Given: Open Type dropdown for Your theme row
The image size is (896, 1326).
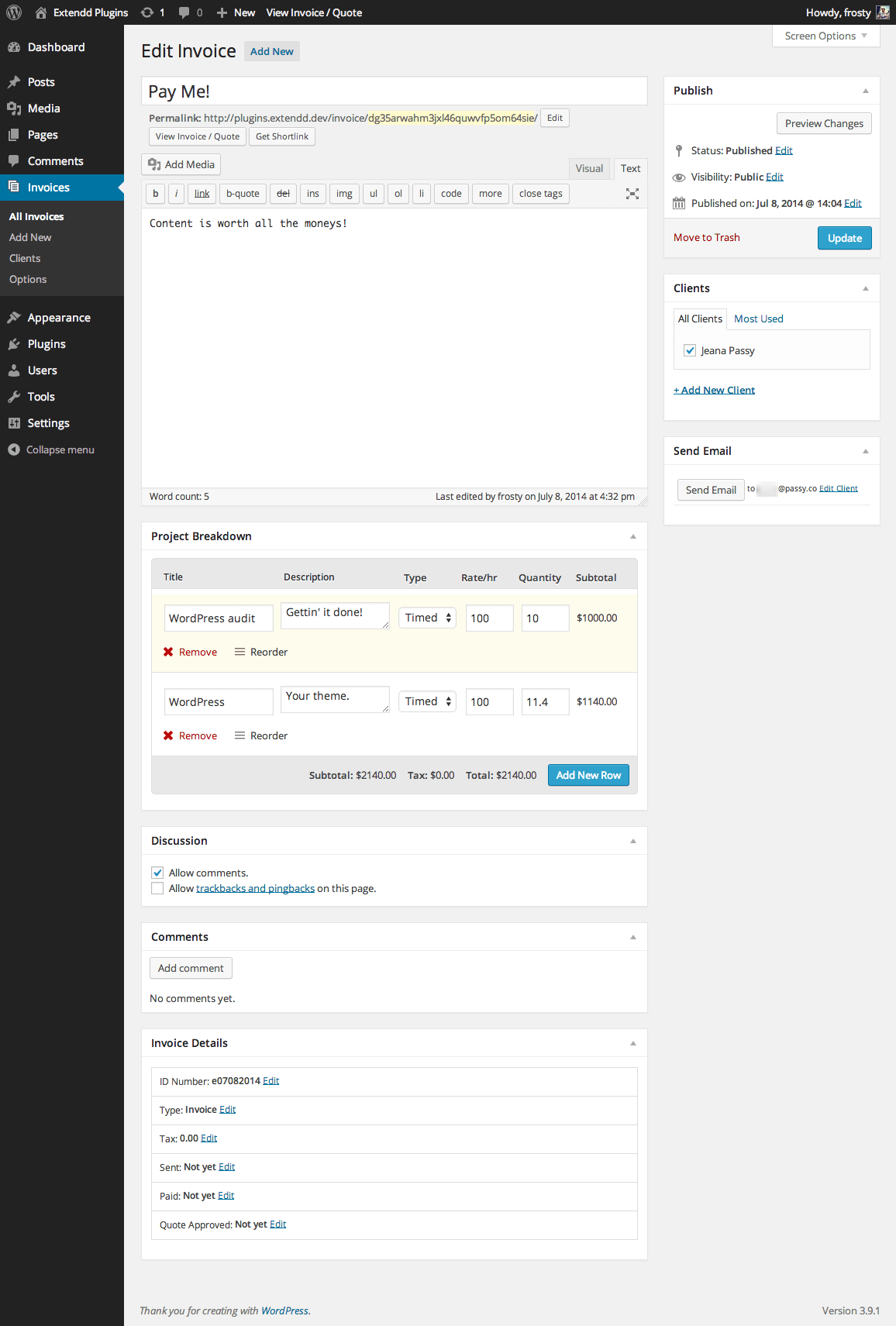Looking at the screenshot, I should pos(427,701).
